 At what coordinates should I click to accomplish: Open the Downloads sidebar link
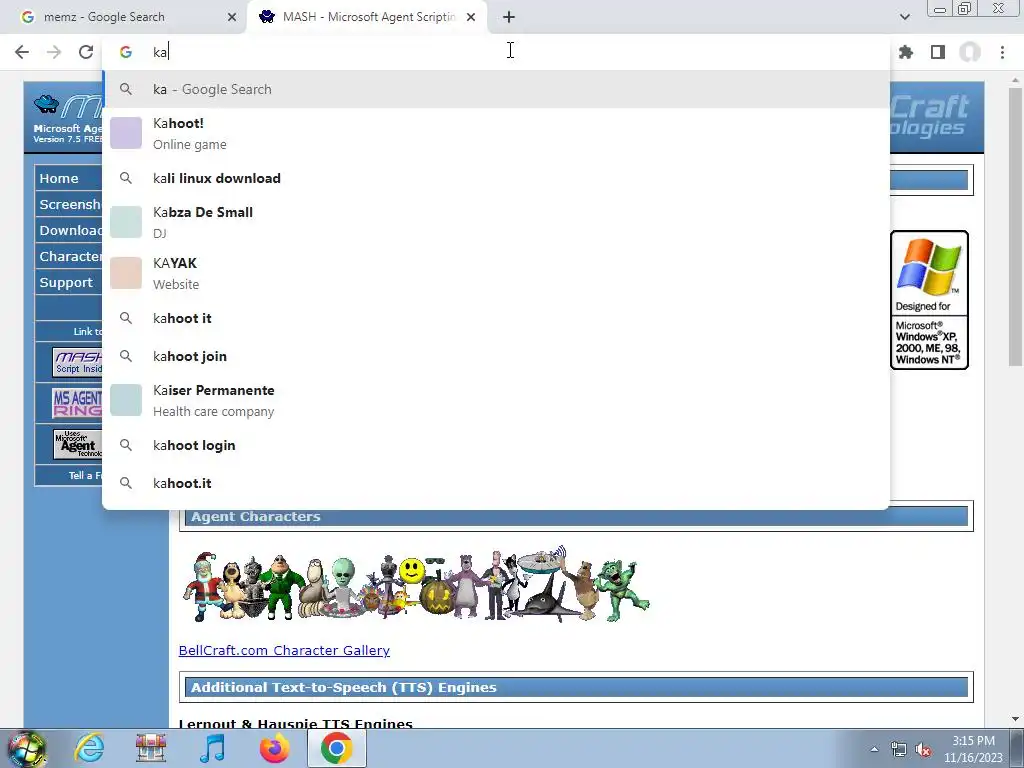coord(70,231)
